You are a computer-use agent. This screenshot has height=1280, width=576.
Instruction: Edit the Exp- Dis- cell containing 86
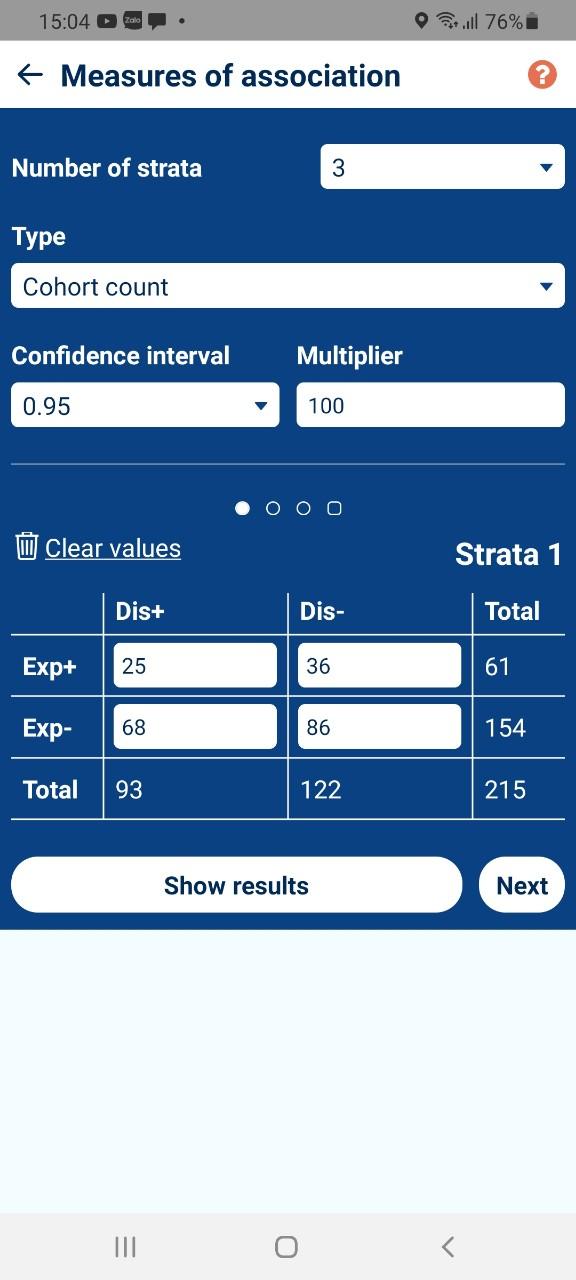click(x=380, y=727)
